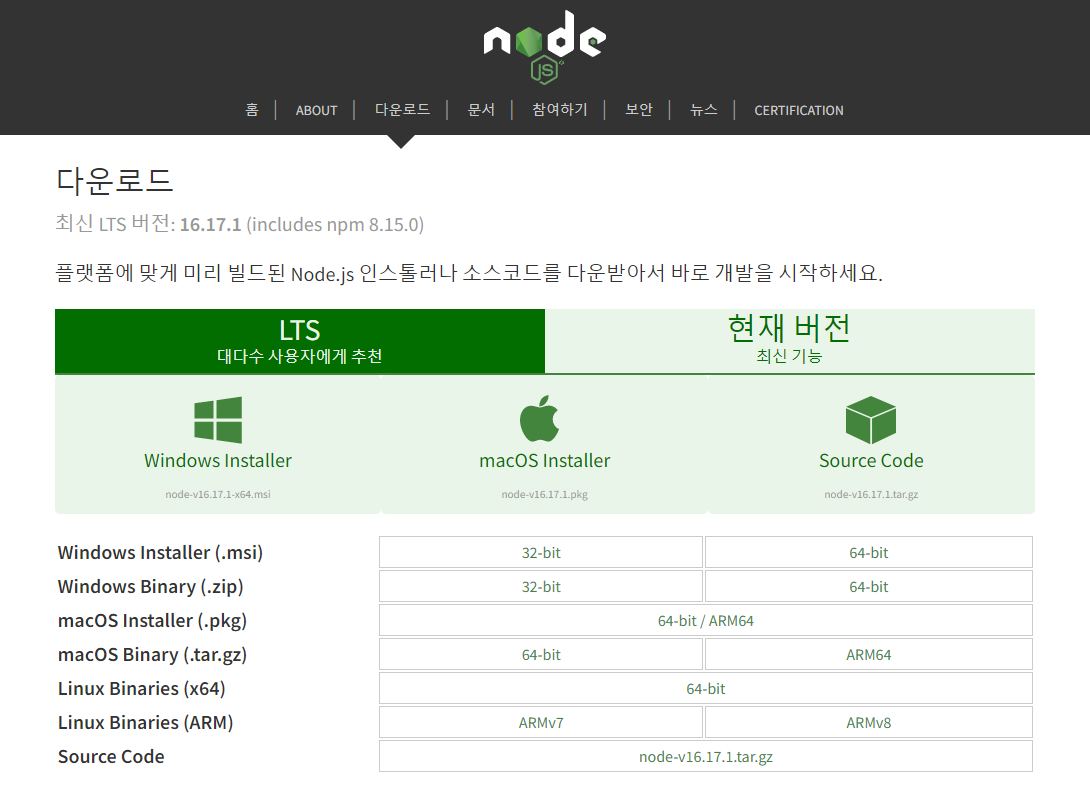Image resolution: width=1090 pixels, height=789 pixels.
Task: Click the macOS Installer title link
Action: point(544,460)
